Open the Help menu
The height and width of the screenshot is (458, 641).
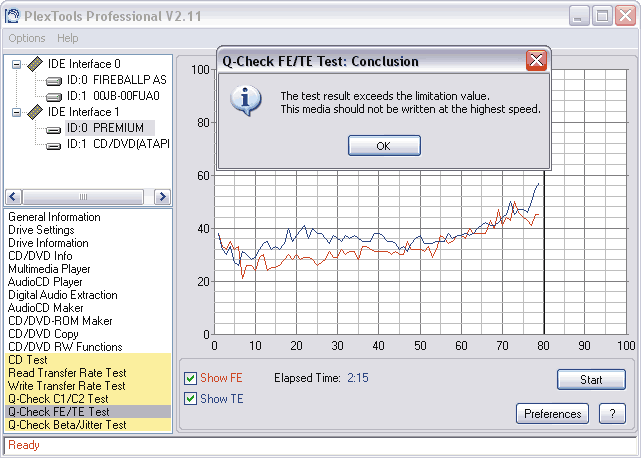click(67, 38)
